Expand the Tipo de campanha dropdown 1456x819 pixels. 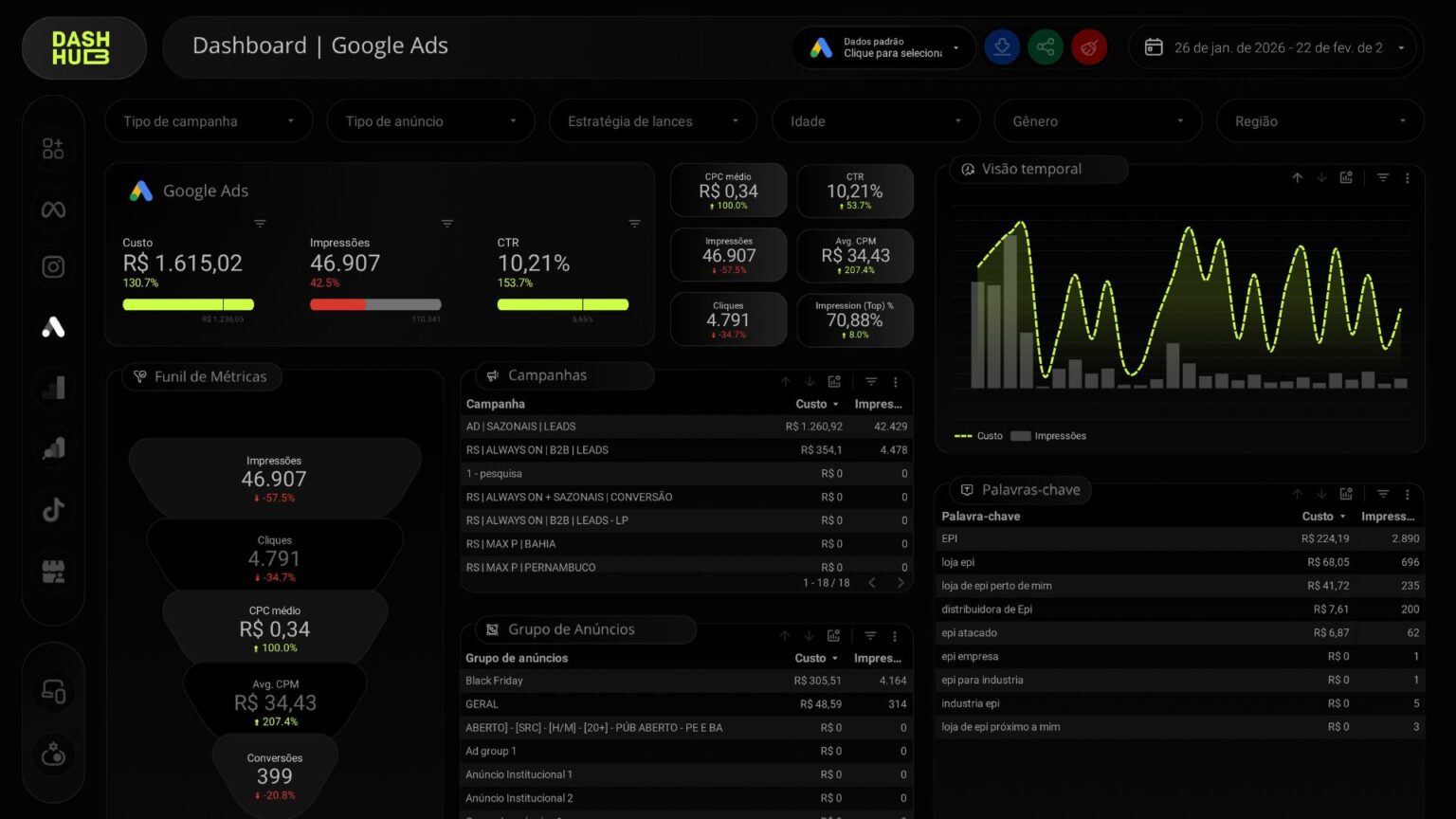pos(208,121)
